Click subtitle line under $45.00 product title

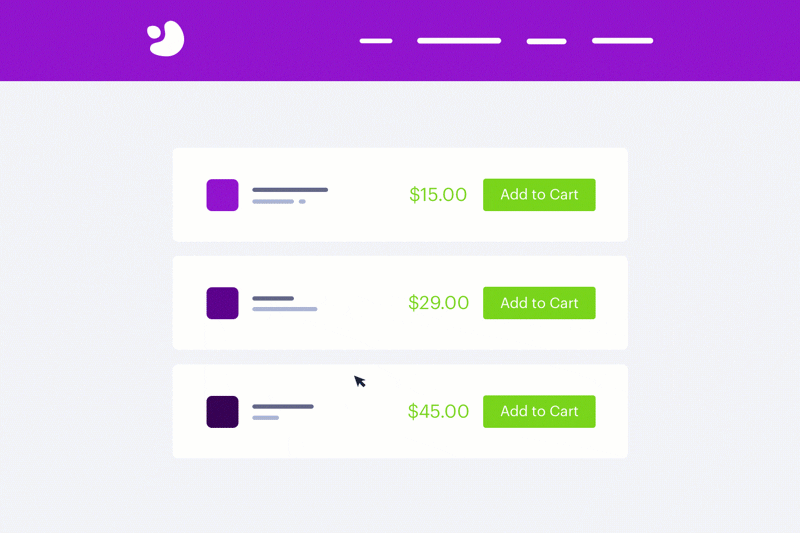click(x=265, y=418)
